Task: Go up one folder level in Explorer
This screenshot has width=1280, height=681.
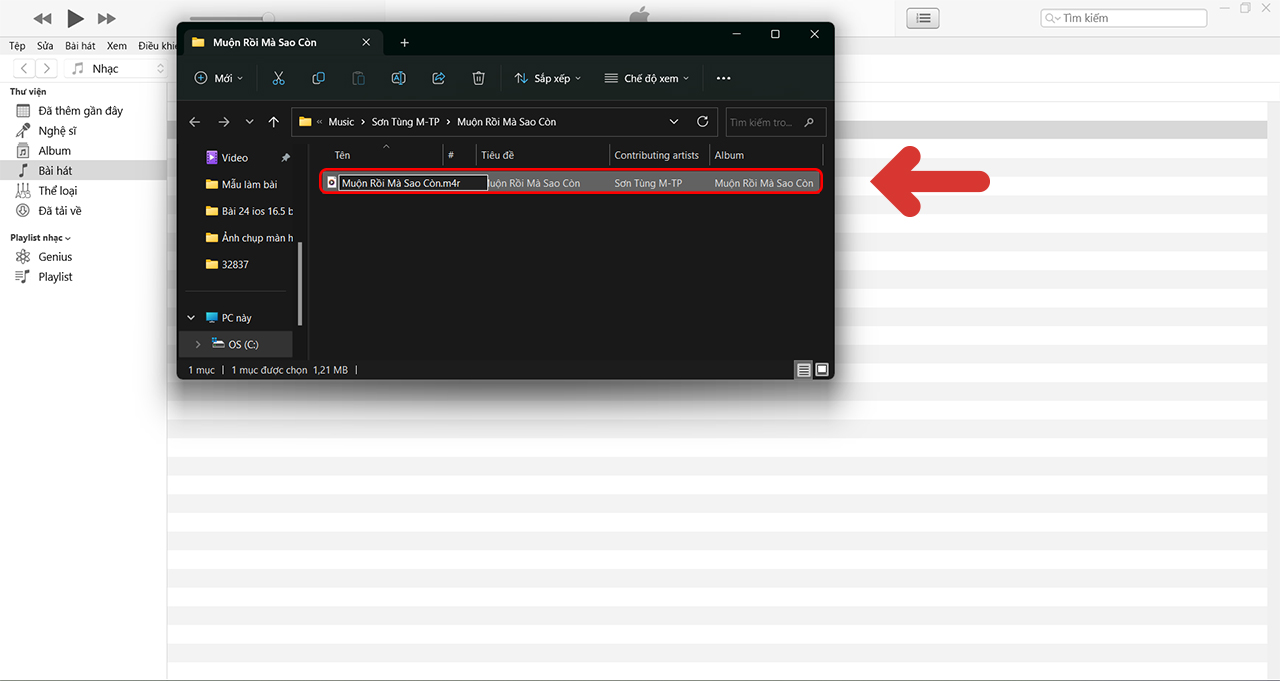Action: pos(274,122)
